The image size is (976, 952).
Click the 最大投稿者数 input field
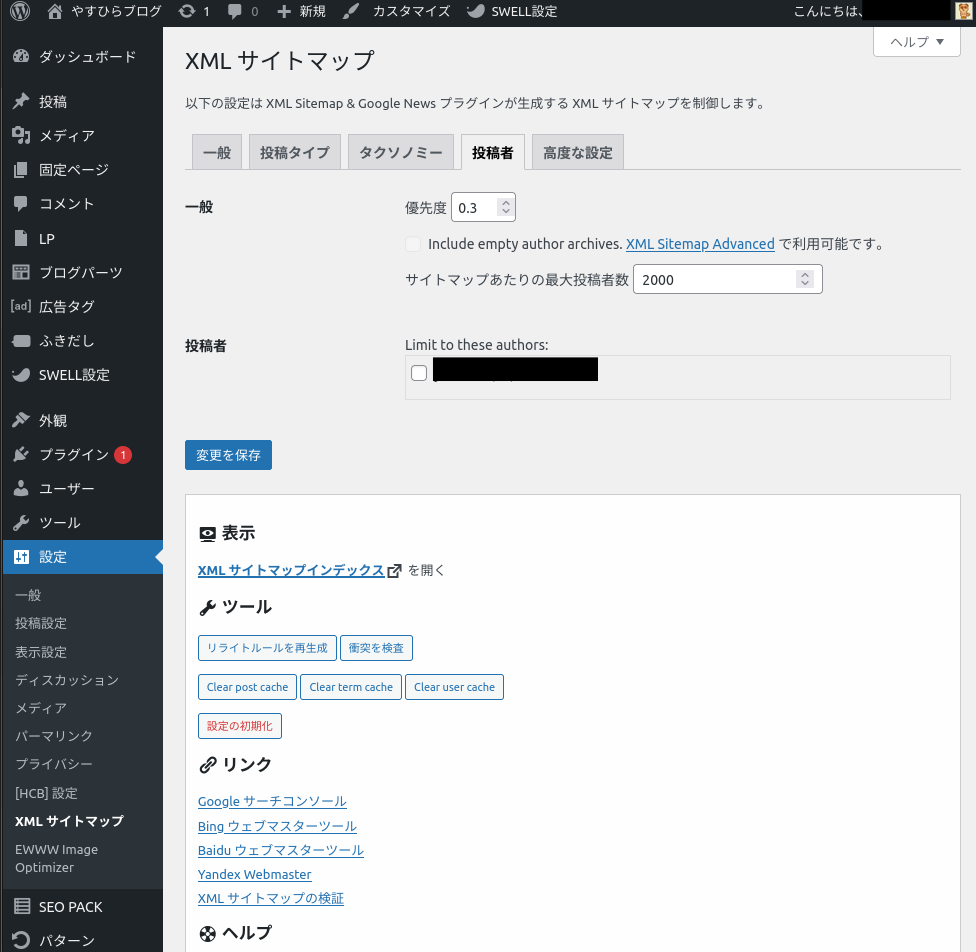point(714,280)
